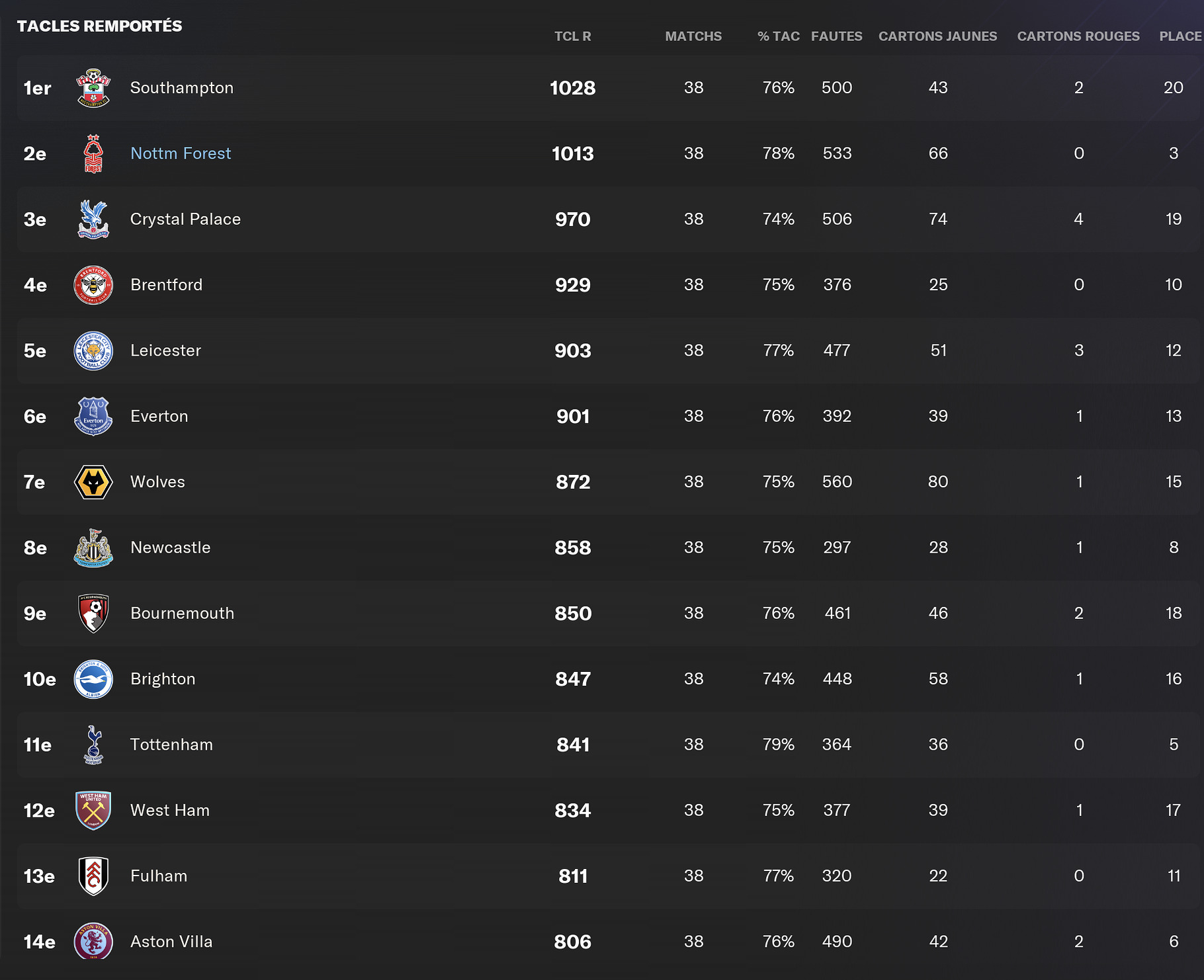Click Newcastle's 297 fouls value
Viewport: 1204px width, 980px height.
[x=837, y=548]
